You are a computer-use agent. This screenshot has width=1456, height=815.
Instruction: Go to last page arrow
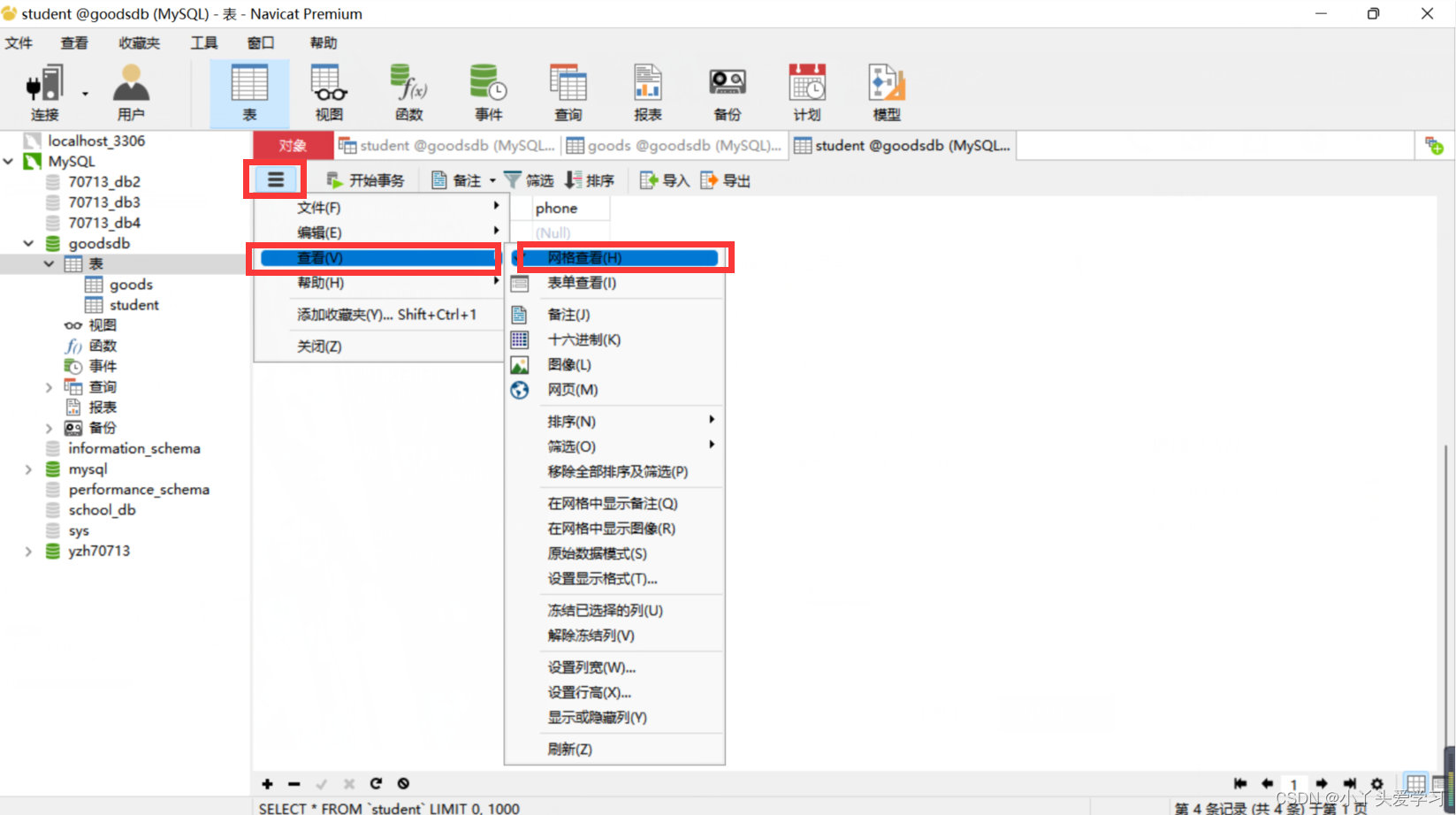[x=1349, y=783]
